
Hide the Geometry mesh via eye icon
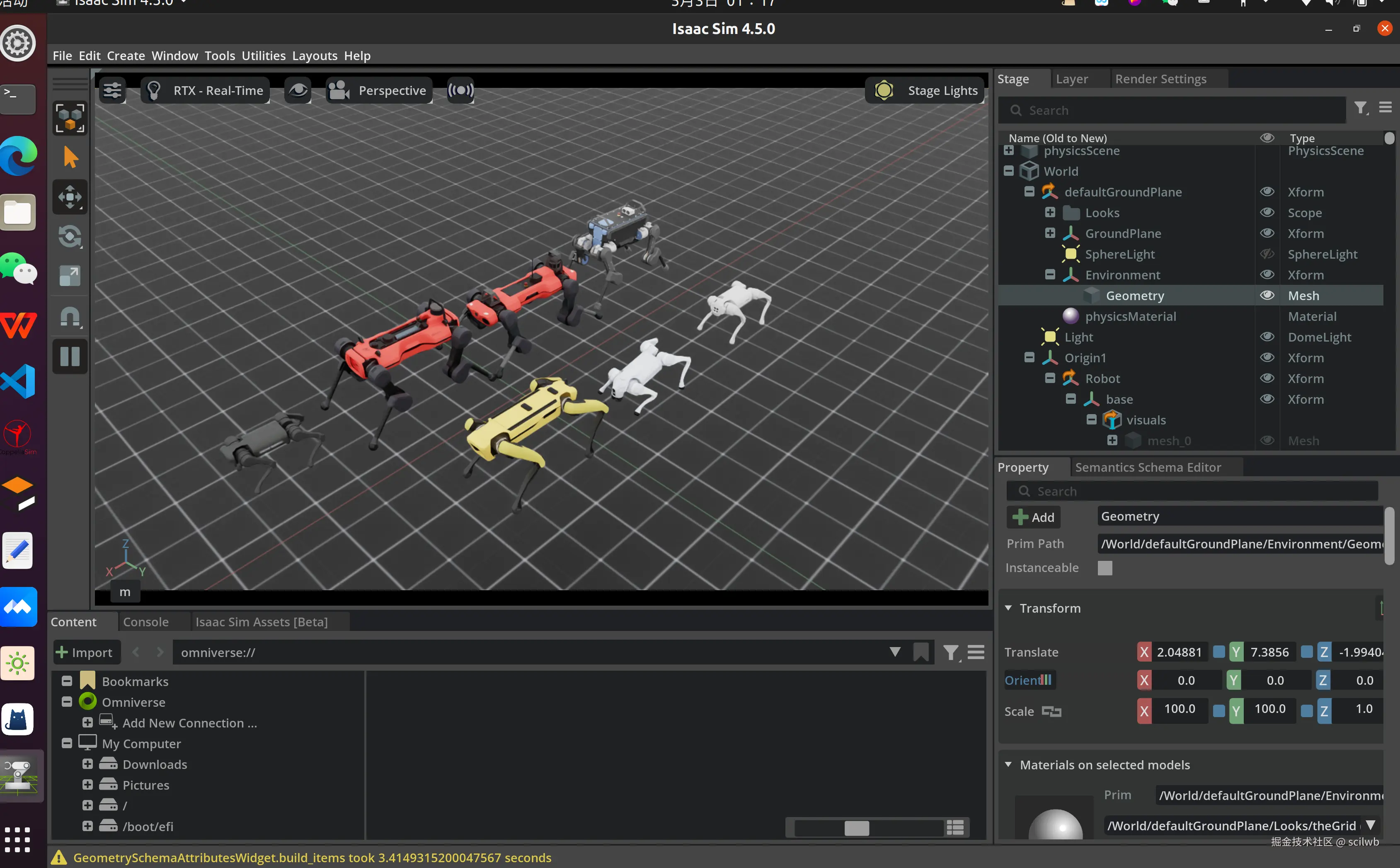click(1267, 296)
